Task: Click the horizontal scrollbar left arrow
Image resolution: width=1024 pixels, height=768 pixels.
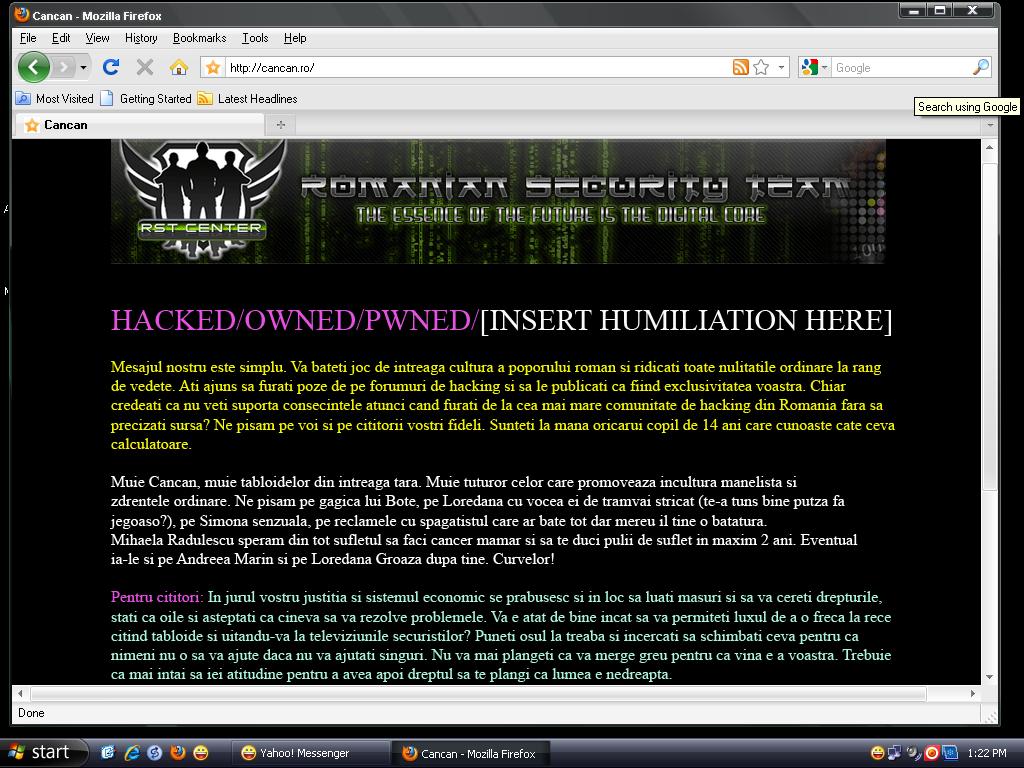Action: click(20, 694)
